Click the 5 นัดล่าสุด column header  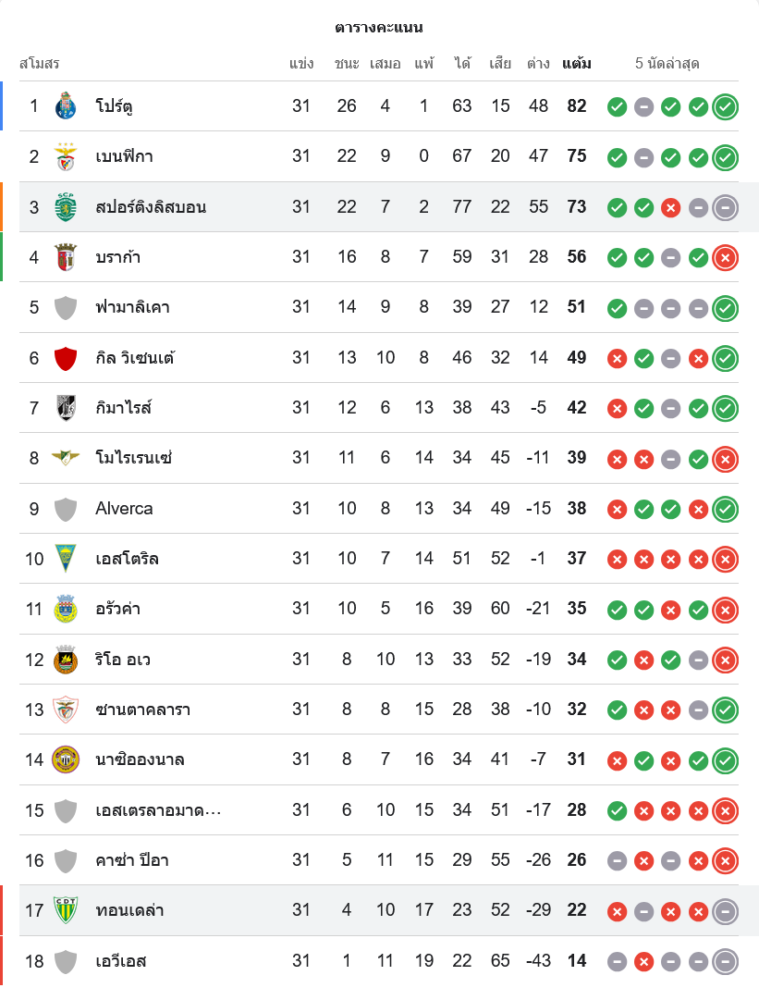tap(667, 64)
